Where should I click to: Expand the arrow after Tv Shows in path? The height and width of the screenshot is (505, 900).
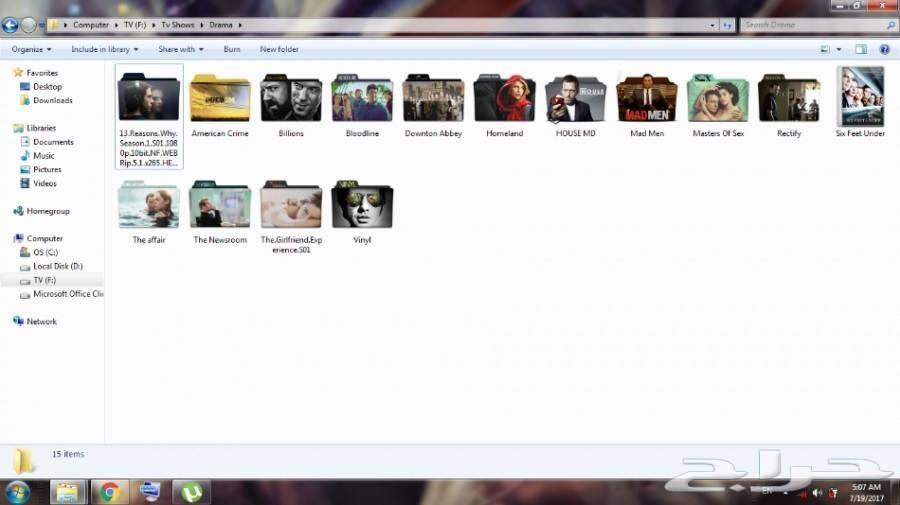[201, 25]
